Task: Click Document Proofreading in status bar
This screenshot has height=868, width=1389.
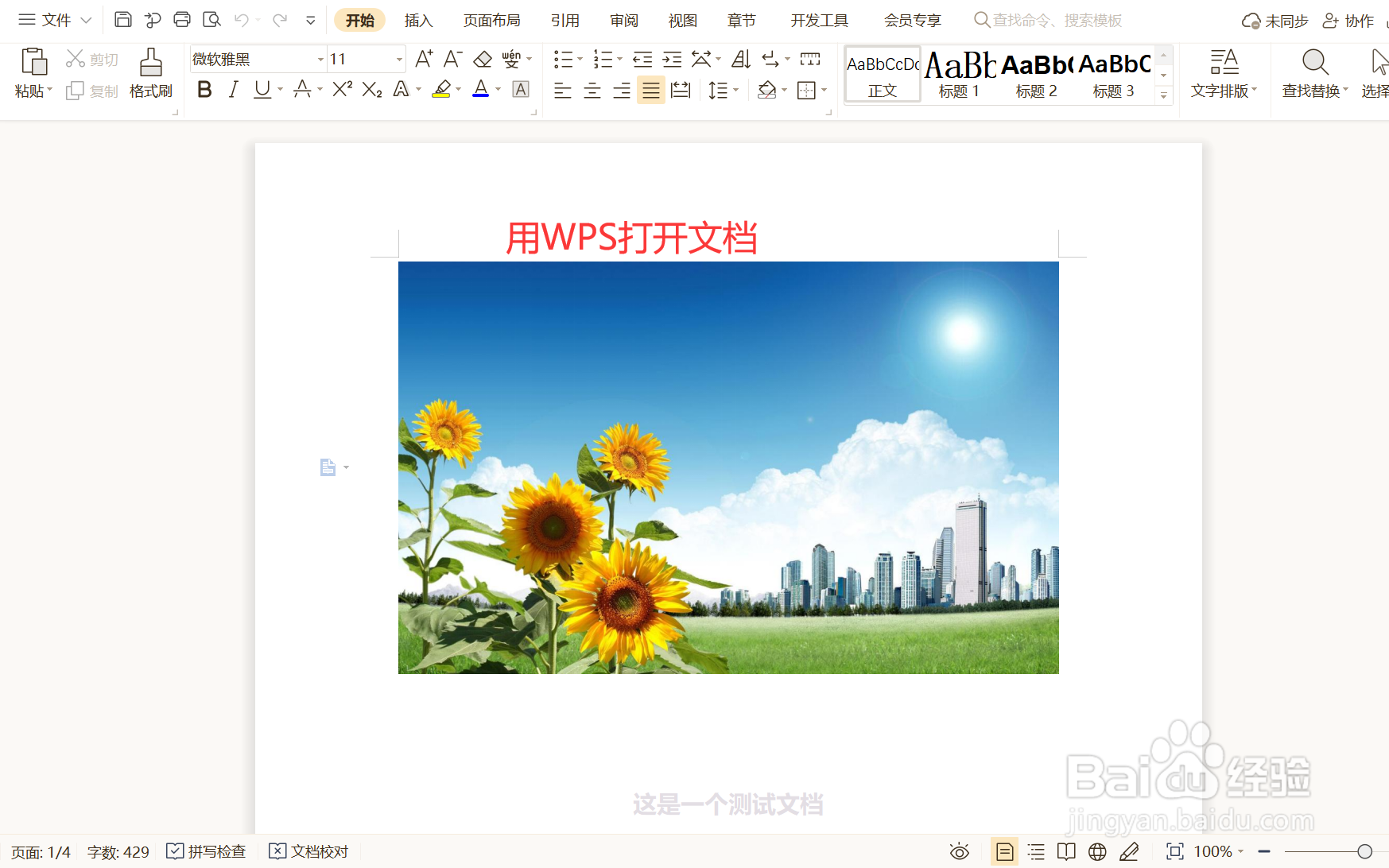Action: click(308, 852)
